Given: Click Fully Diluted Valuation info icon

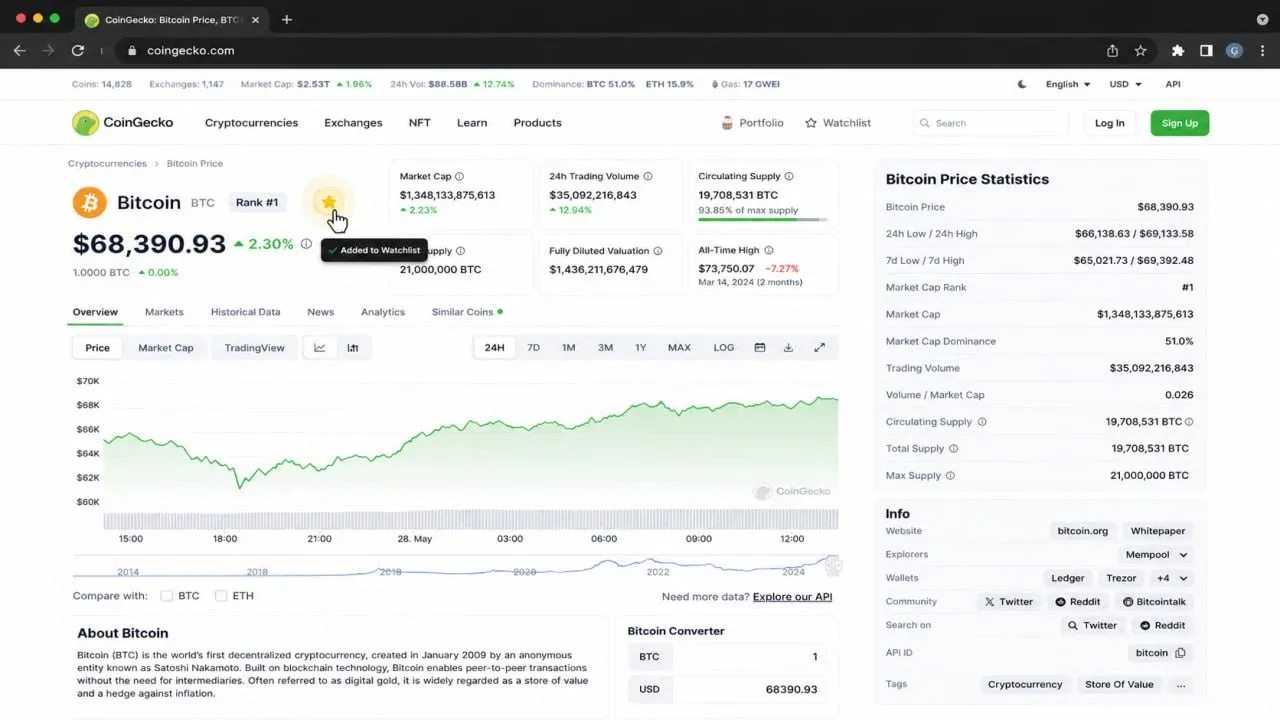Looking at the screenshot, I should [658, 251].
